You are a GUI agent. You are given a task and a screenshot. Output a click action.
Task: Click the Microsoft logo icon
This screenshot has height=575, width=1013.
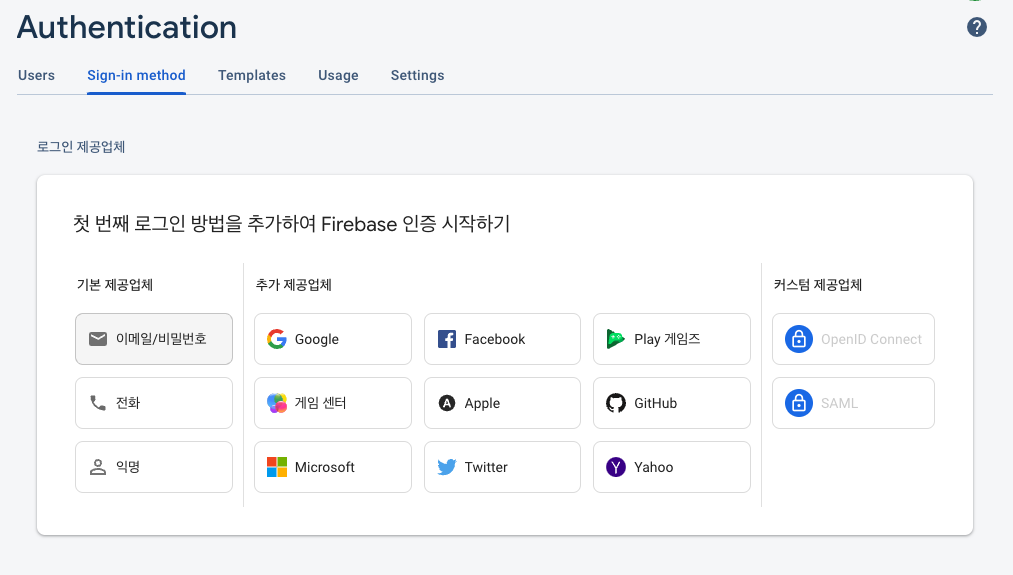(x=277, y=467)
